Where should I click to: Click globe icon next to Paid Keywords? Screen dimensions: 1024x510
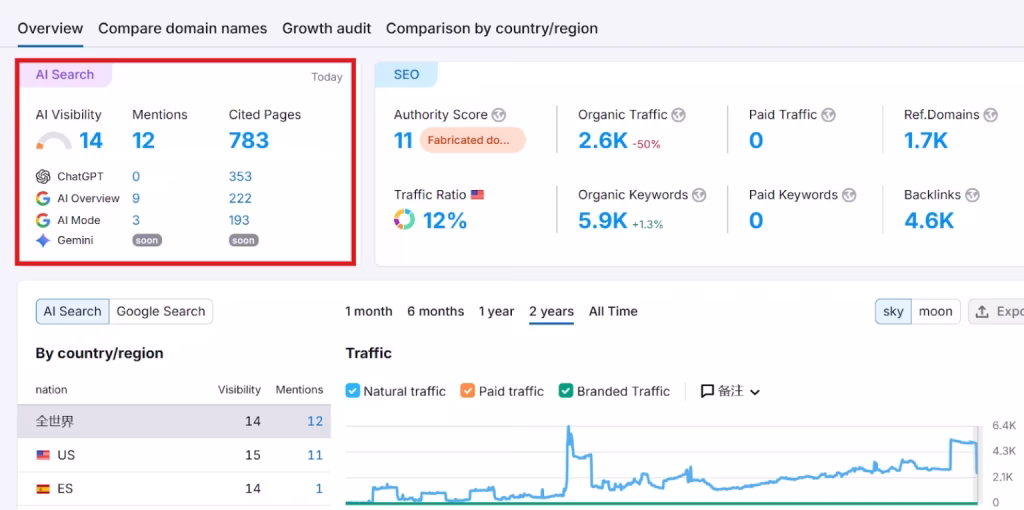click(849, 195)
